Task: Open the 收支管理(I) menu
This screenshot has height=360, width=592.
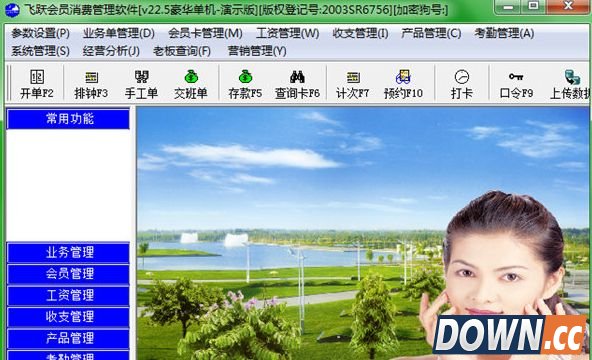Action: pyautogui.click(x=360, y=33)
